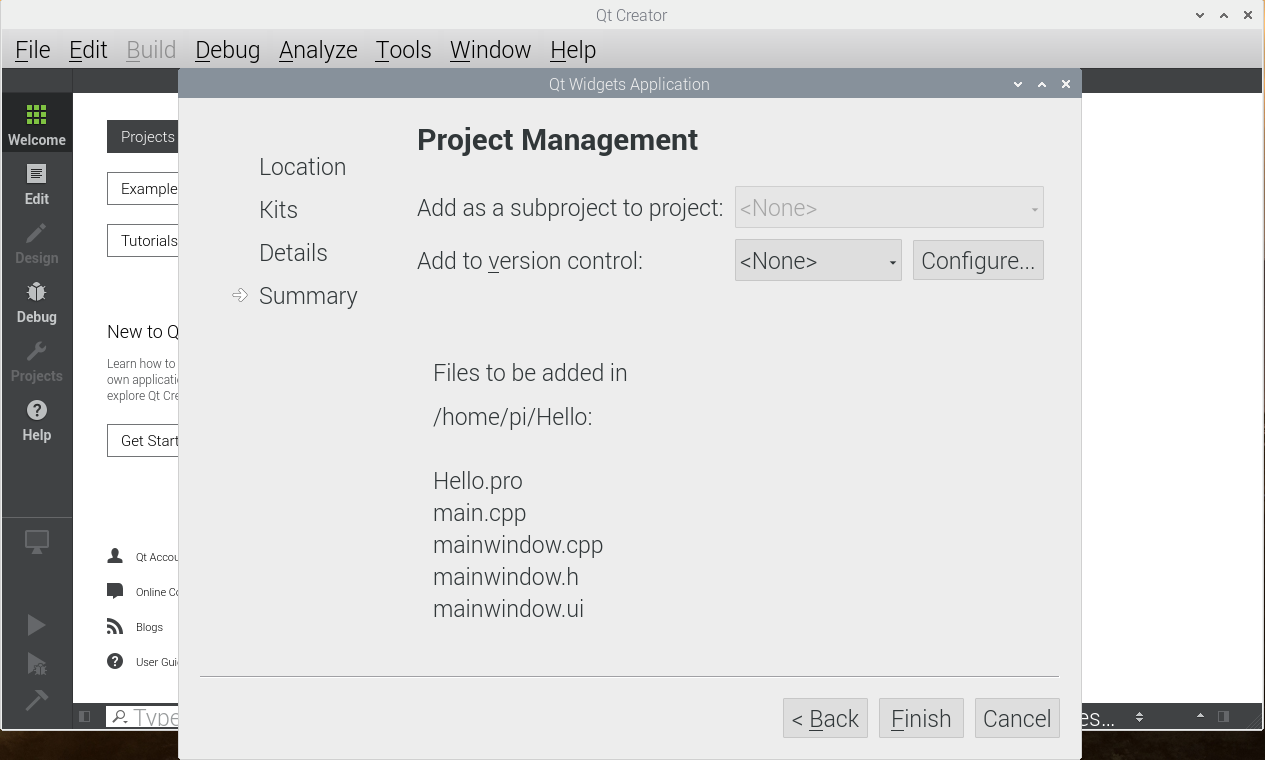This screenshot has width=1265, height=760.
Task: Open the version control dropdown
Action: tap(817, 261)
